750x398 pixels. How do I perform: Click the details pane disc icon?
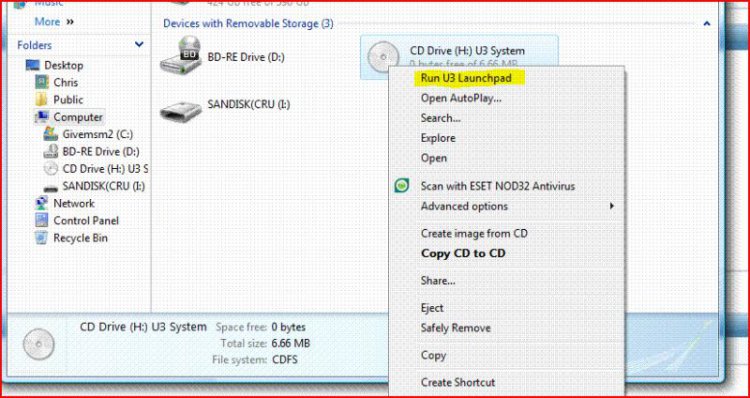pyautogui.click(x=38, y=344)
